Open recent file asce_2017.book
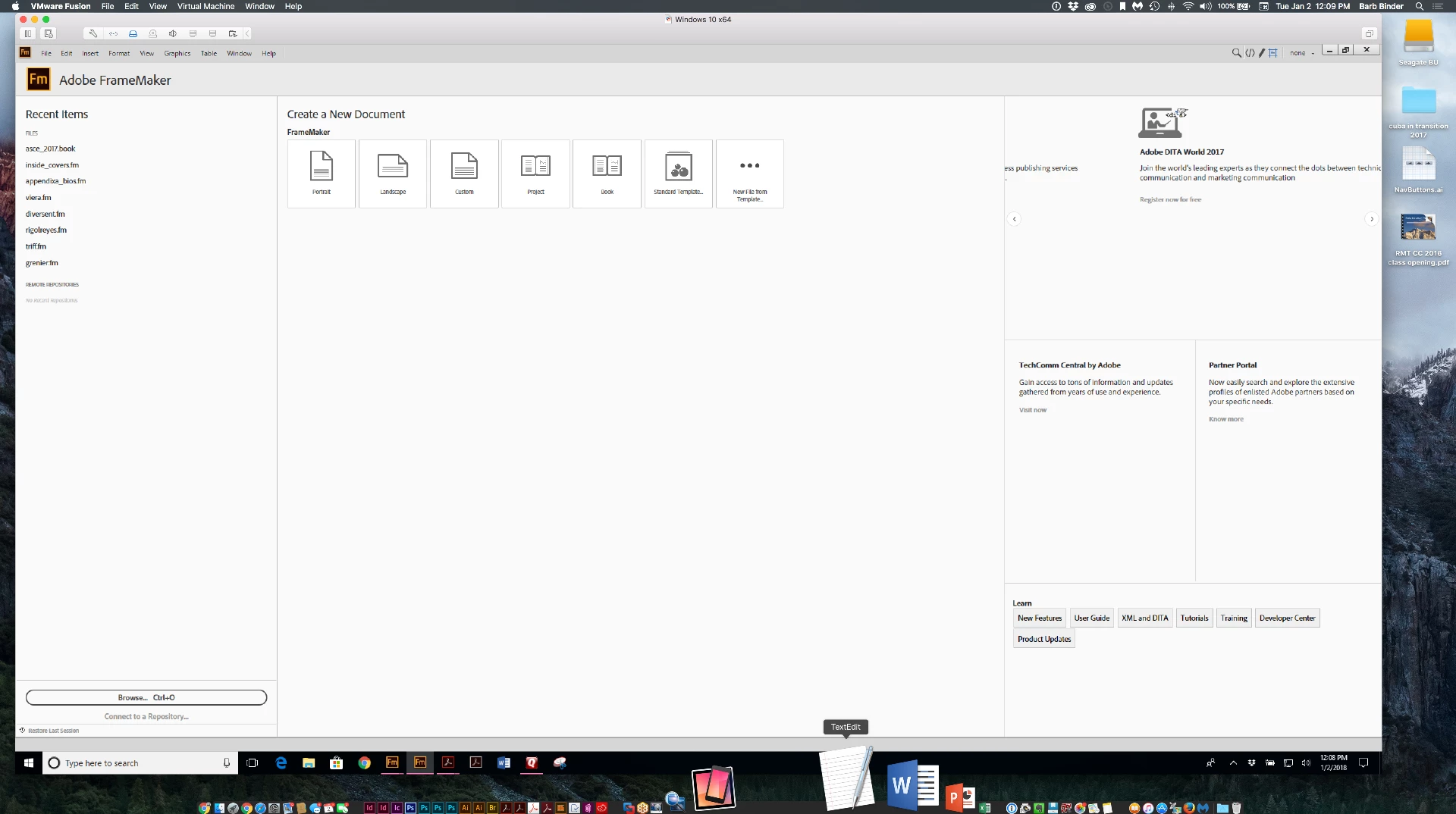The width and height of the screenshot is (1456, 814). pyautogui.click(x=50, y=149)
